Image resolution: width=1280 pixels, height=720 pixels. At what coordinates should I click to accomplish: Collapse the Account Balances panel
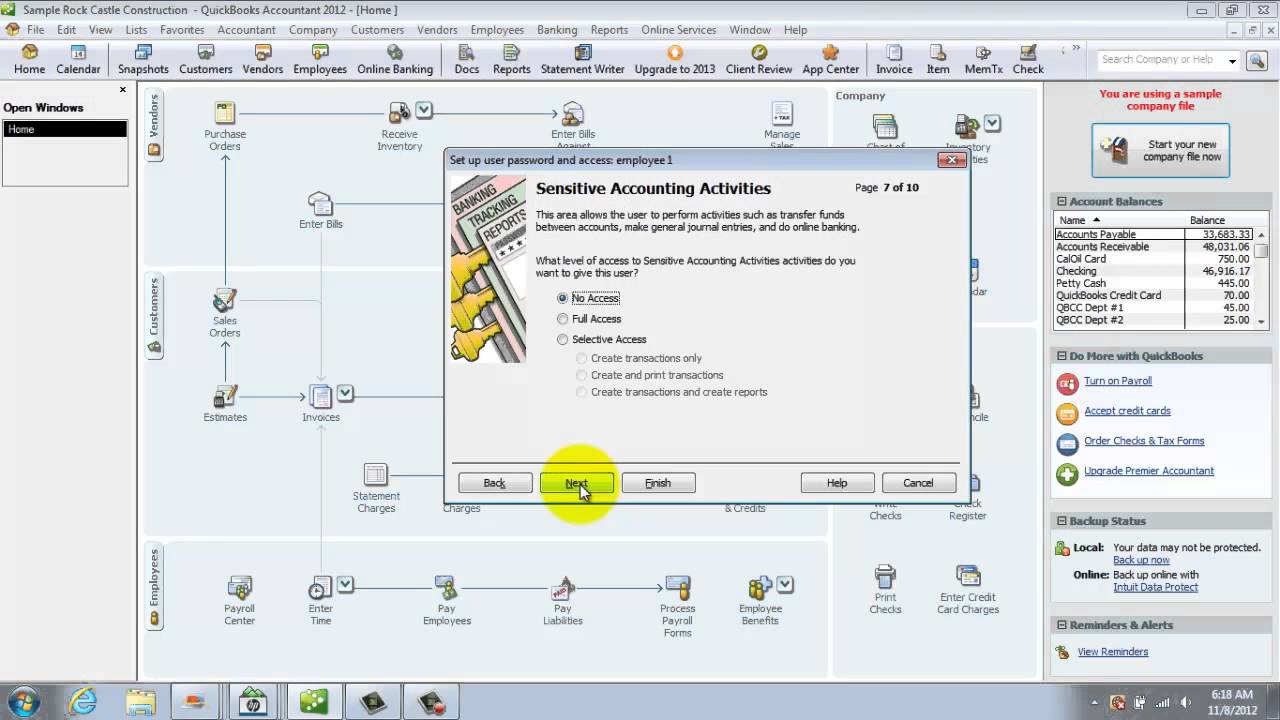[1062, 201]
